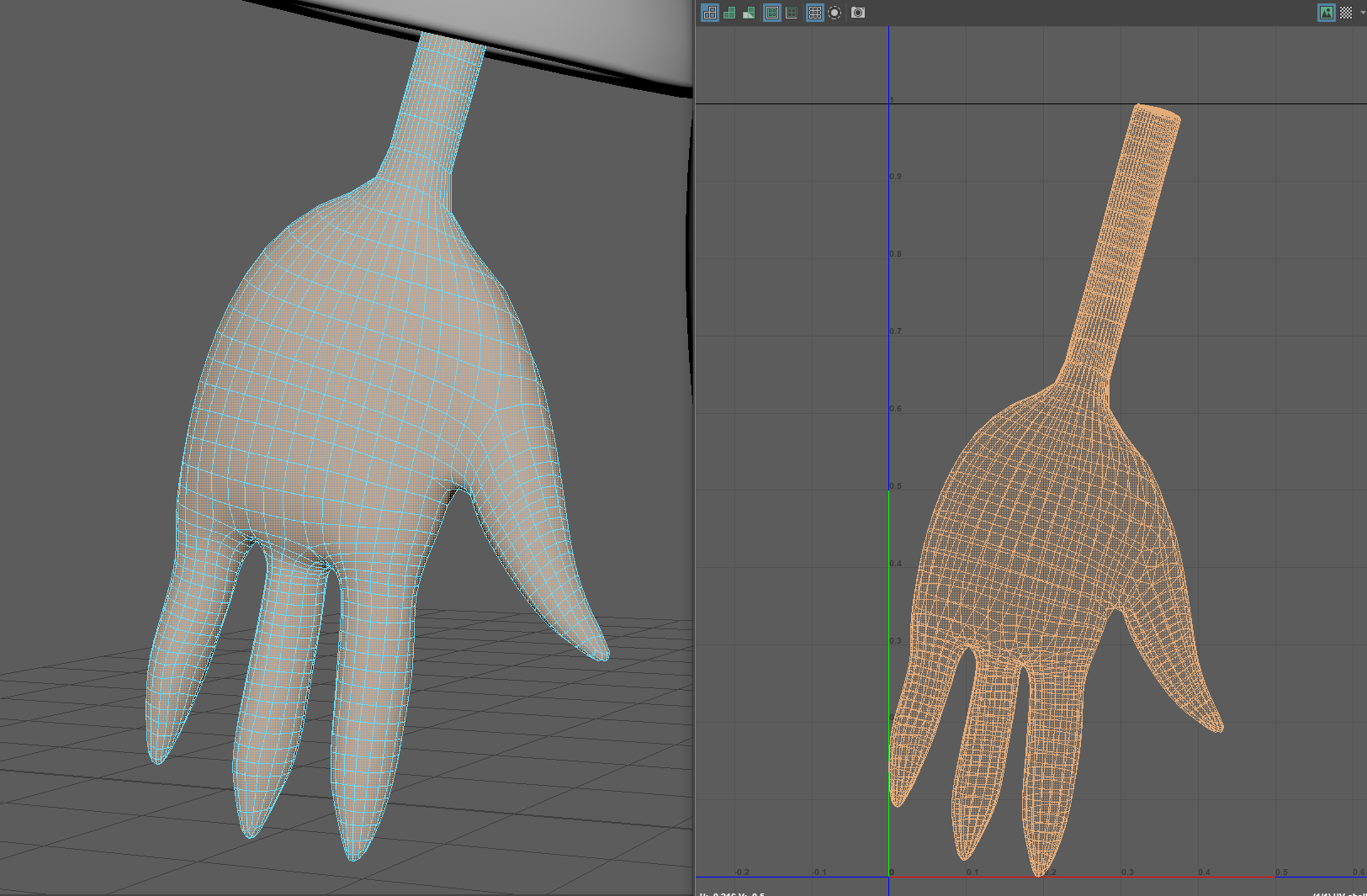This screenshot has height=896, width=1367.
Task: Click the UV coordinate readout at bottom left
Action: (x=730, y=893)
